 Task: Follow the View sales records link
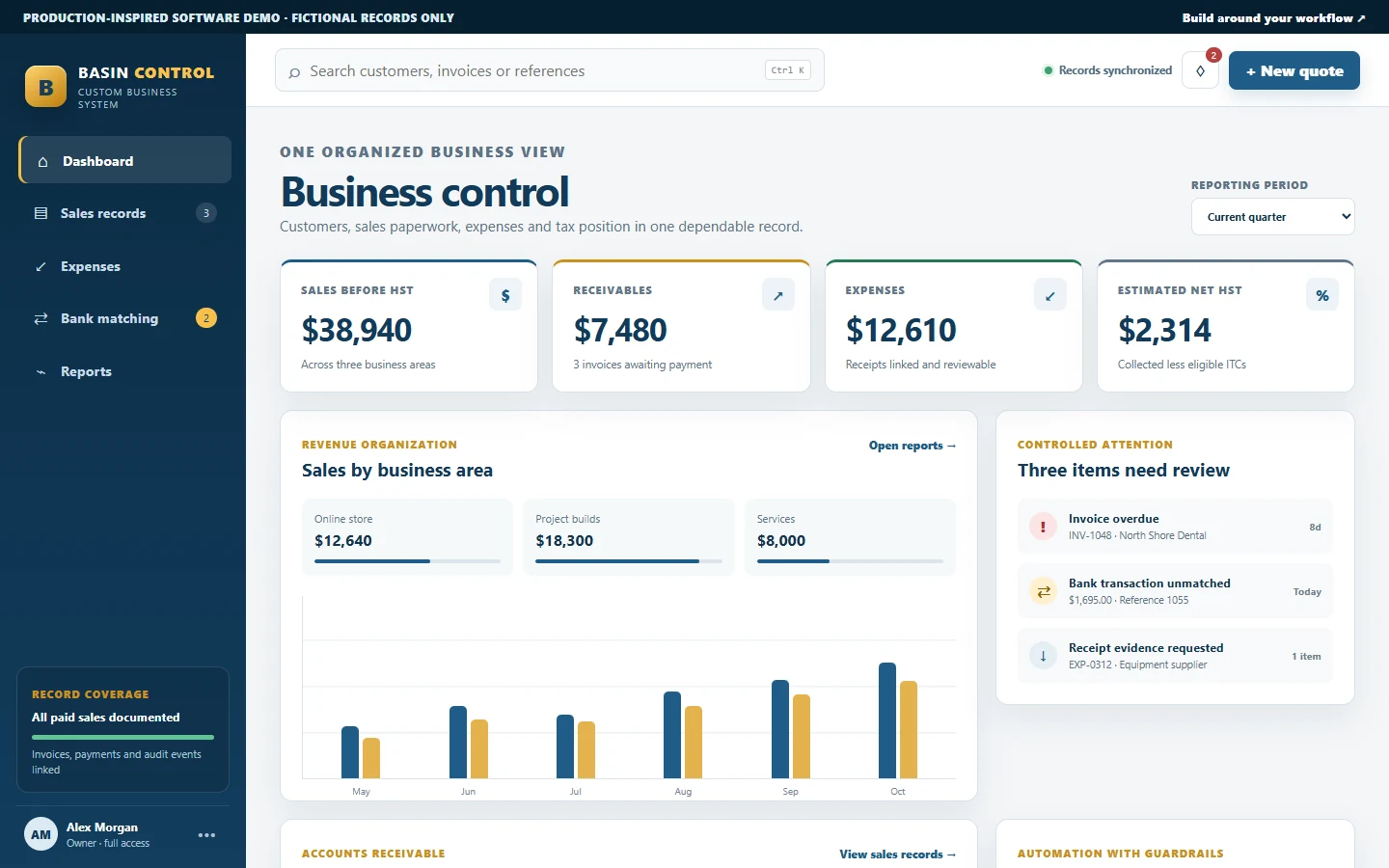898,854
